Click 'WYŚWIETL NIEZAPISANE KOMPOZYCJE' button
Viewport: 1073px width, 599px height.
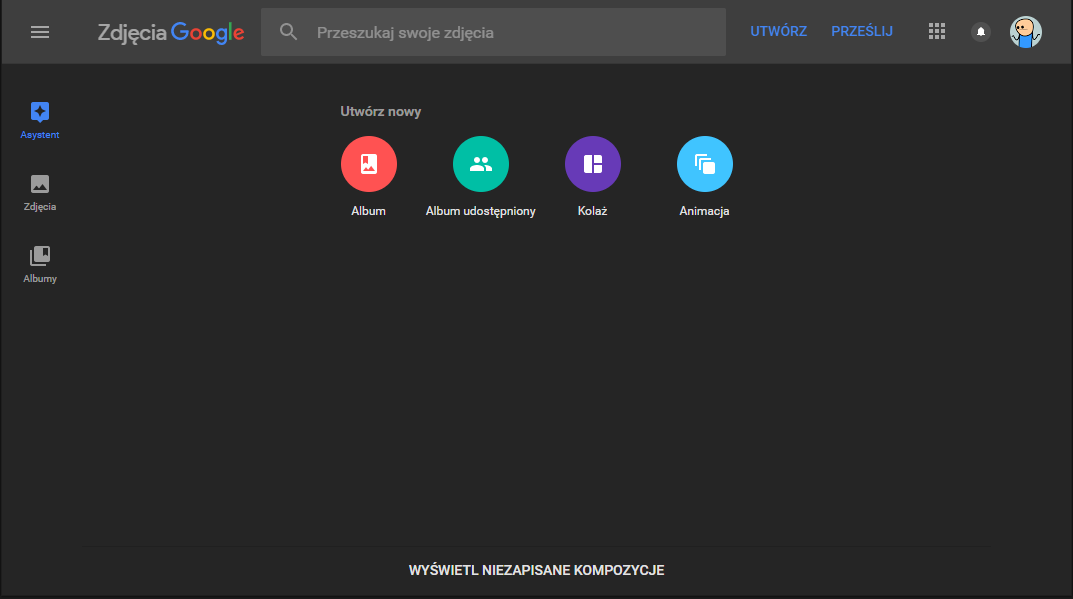coord(536,571)
